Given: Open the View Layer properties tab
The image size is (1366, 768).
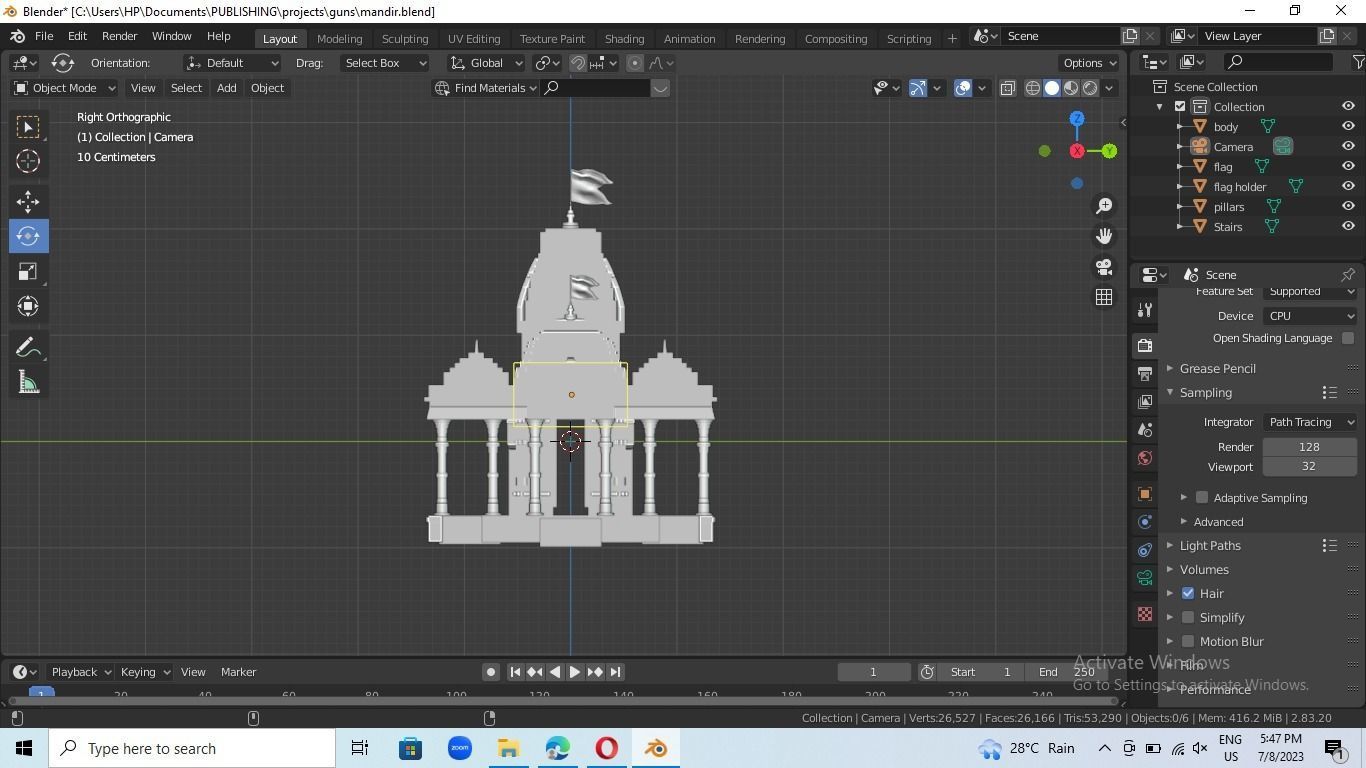Looking at the screenshot, I should (1145, 401).
